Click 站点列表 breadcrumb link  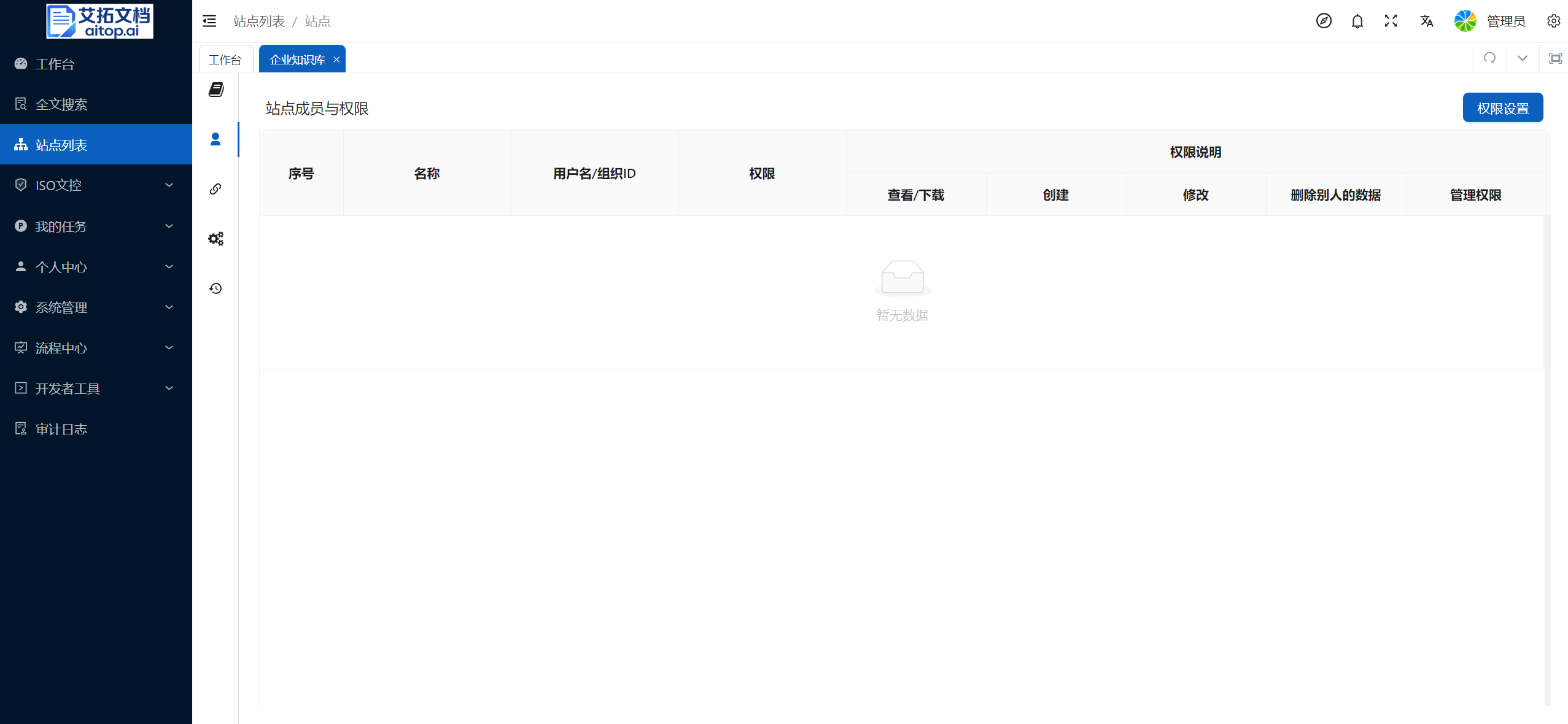259,21
